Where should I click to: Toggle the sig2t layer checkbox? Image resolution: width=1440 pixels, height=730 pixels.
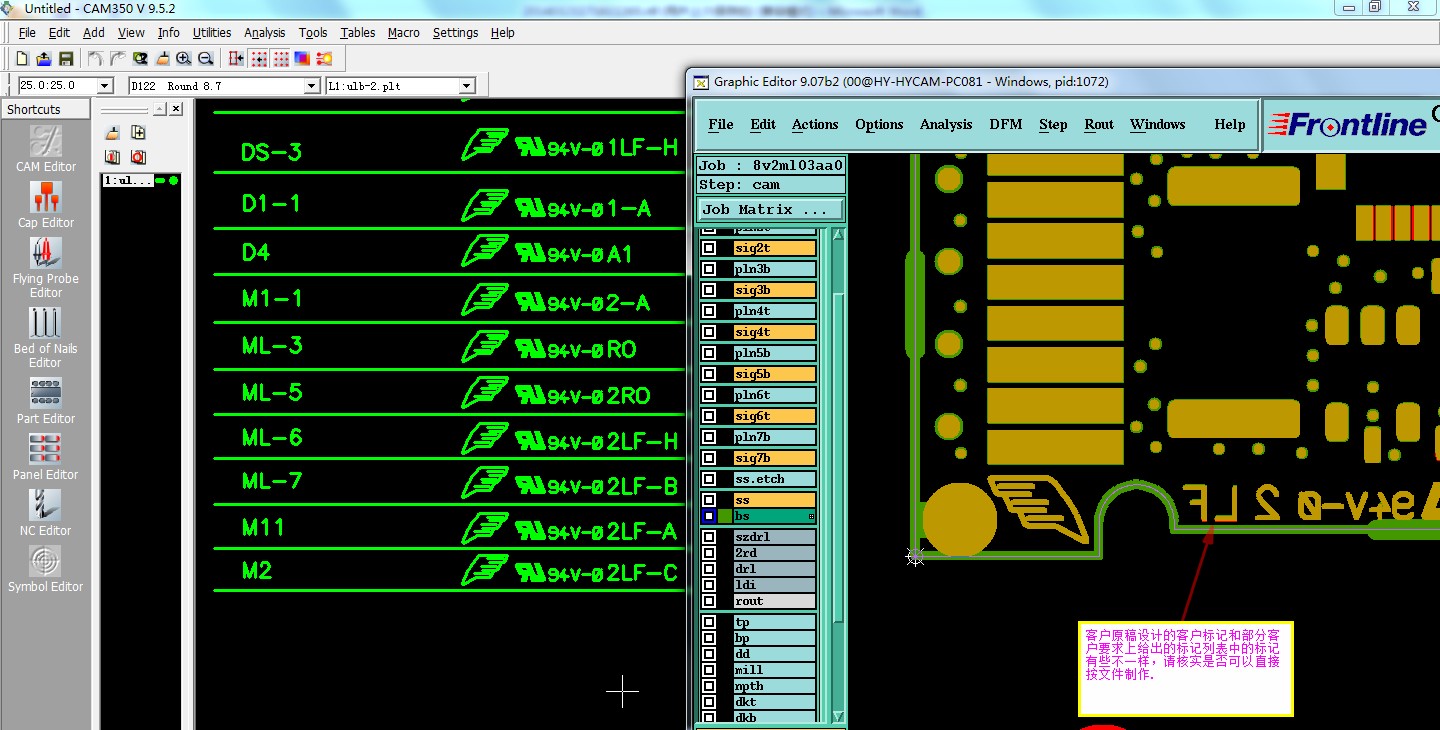click(x=709, y=248)
